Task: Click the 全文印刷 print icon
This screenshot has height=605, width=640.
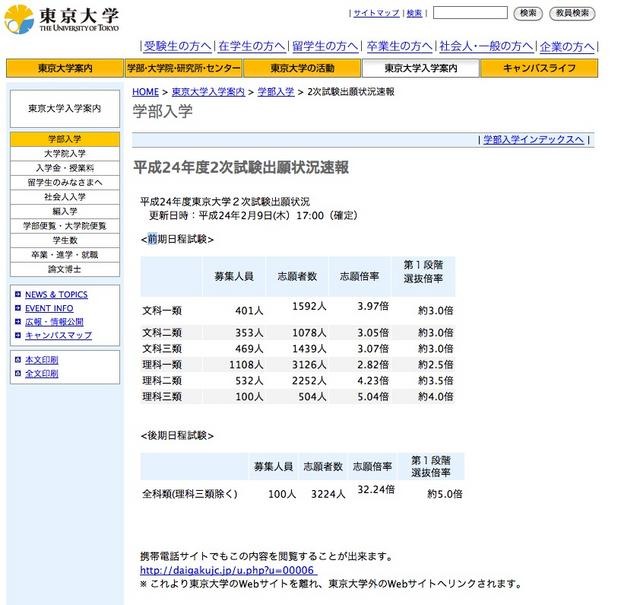Action: pyautogui.click(x=18, y=373)
